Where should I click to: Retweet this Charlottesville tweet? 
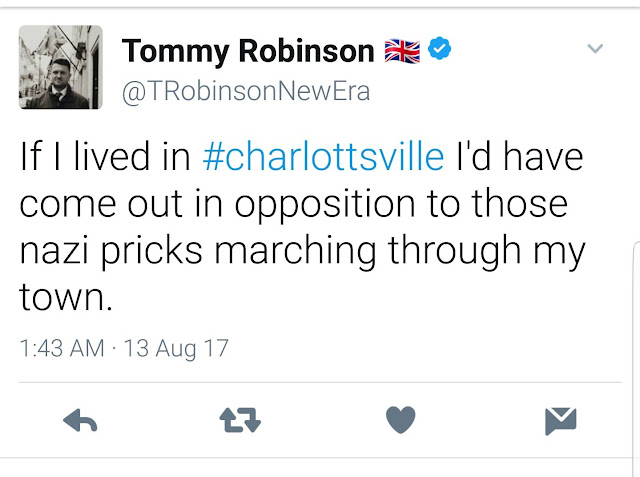(240, 422)
